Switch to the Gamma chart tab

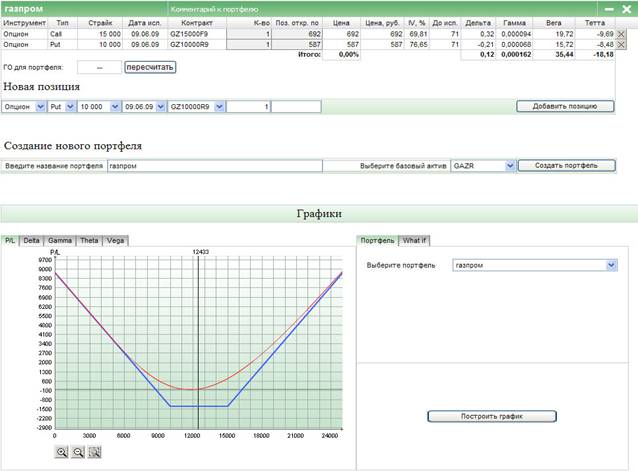pyautogui.click(x=60, y=240)
